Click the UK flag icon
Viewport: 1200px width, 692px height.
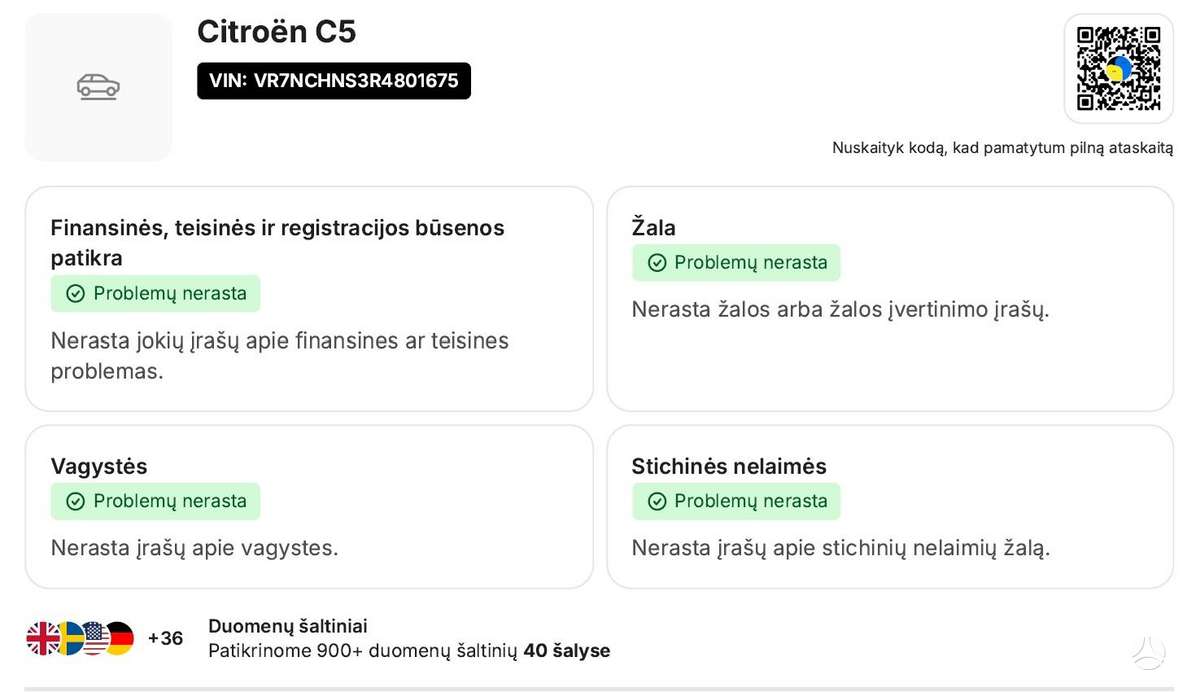point(43,638)
